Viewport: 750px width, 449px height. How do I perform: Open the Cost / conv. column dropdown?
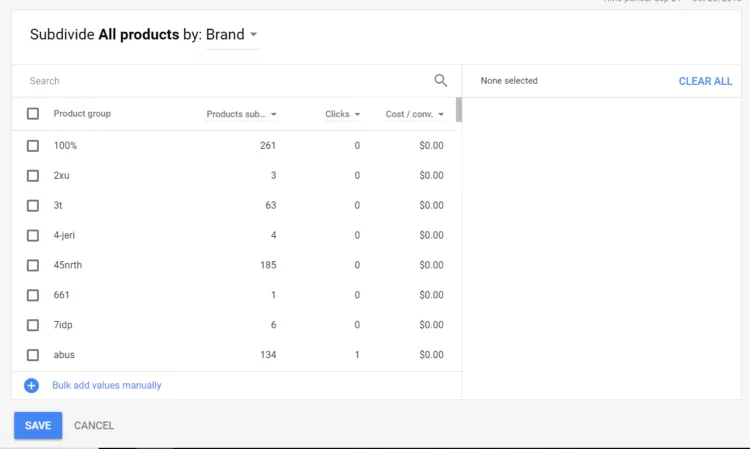tap(415, 114)
